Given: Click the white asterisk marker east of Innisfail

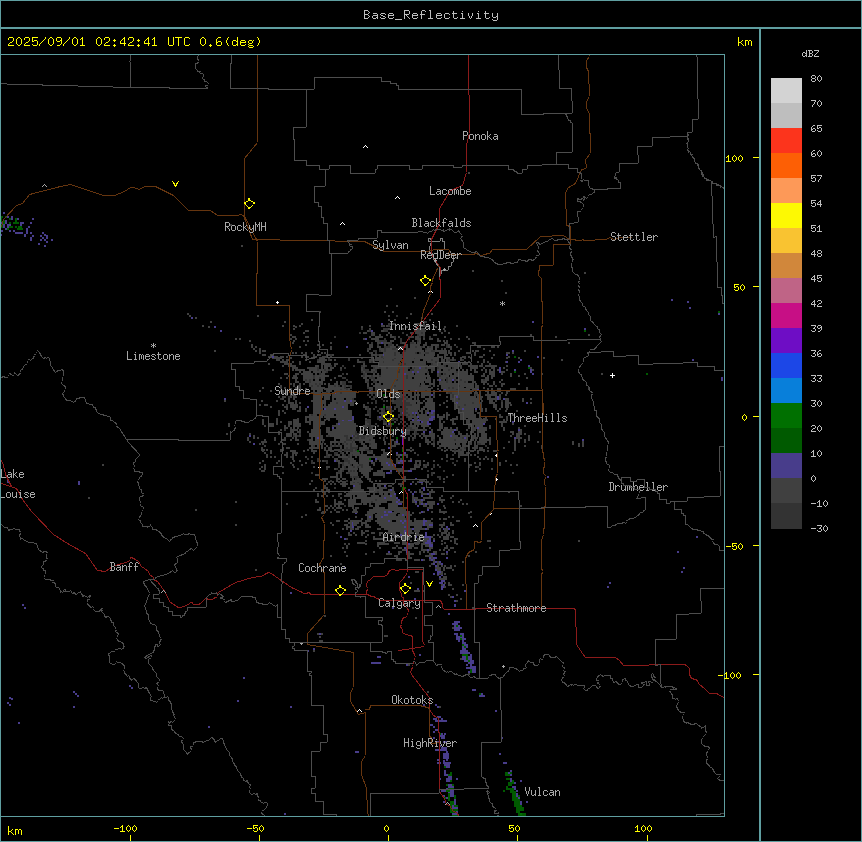Looking at the screenshot, I should (502, 303).
